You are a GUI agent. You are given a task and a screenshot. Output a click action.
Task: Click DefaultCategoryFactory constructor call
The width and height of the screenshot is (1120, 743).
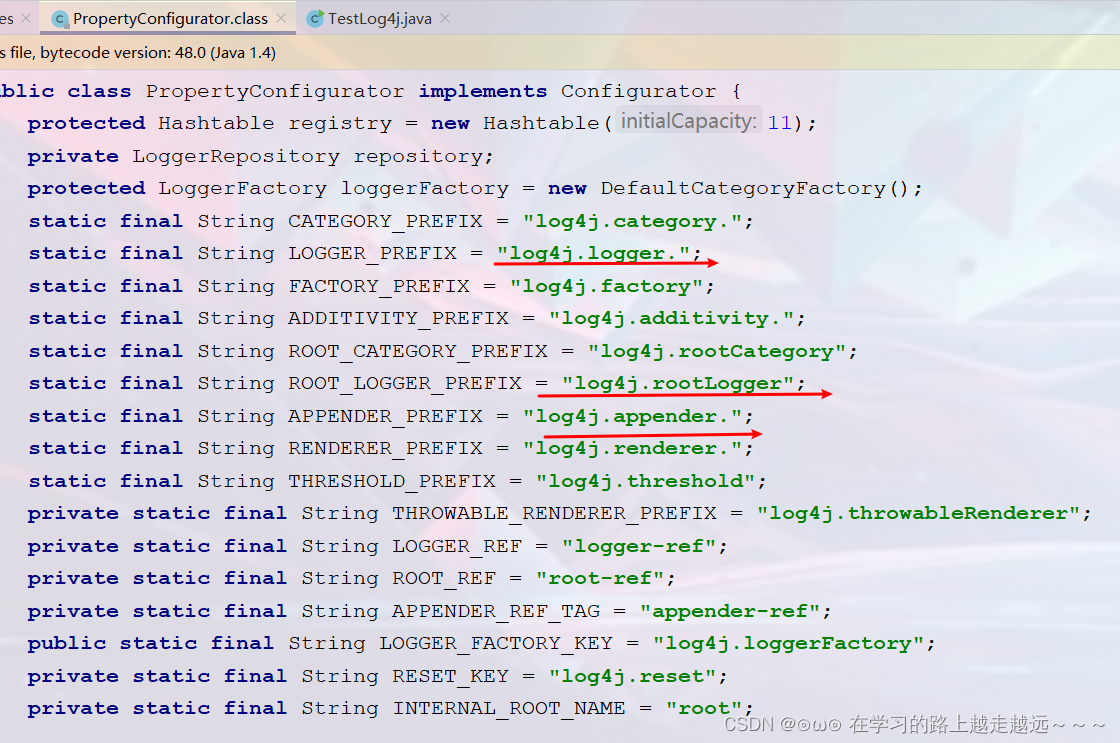point(754,189)
